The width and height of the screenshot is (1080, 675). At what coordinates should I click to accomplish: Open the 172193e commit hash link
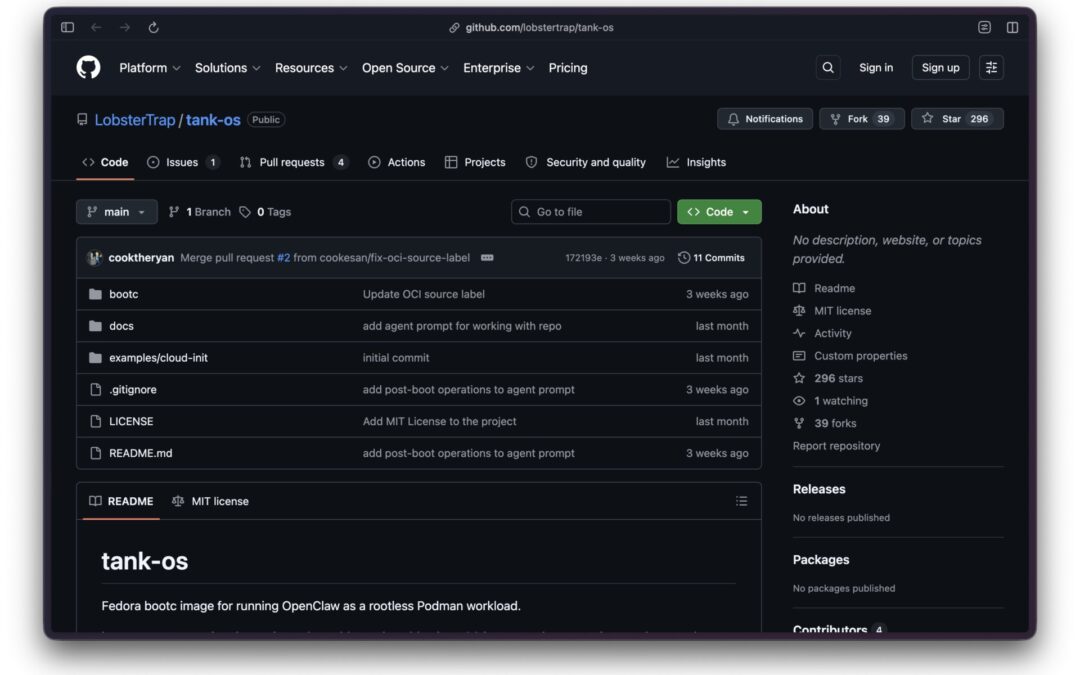click(x=583, y=258)
